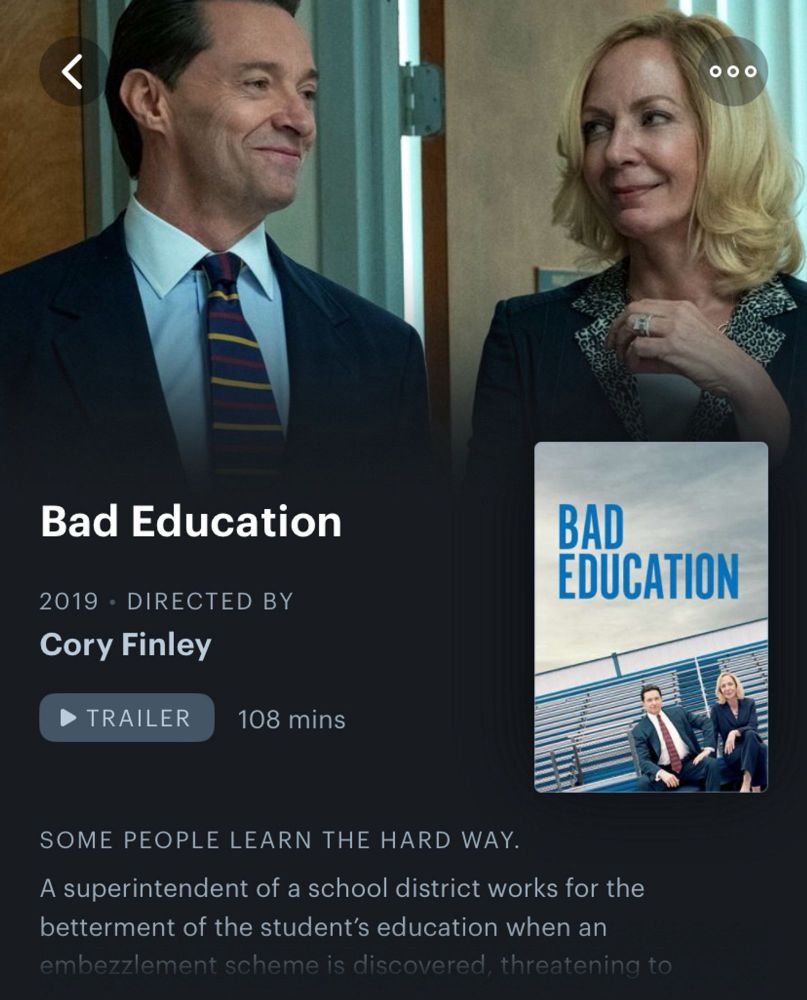Open director Cory Finley's page
Viewport: 807px width, 1000px height.
tap(126, 645)
